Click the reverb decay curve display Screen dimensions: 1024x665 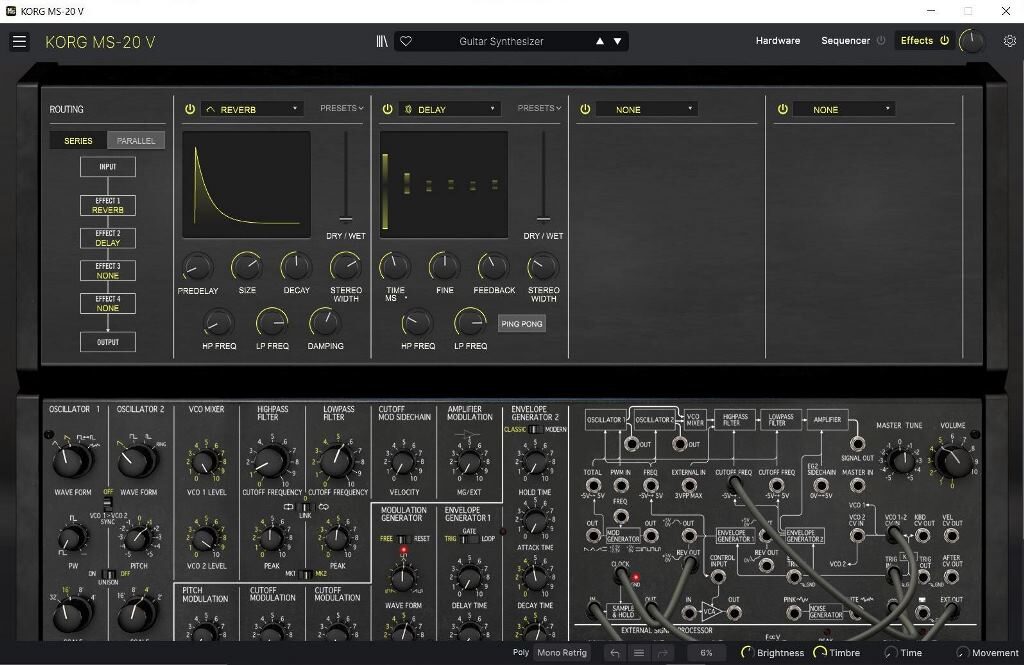coord(246,184)
